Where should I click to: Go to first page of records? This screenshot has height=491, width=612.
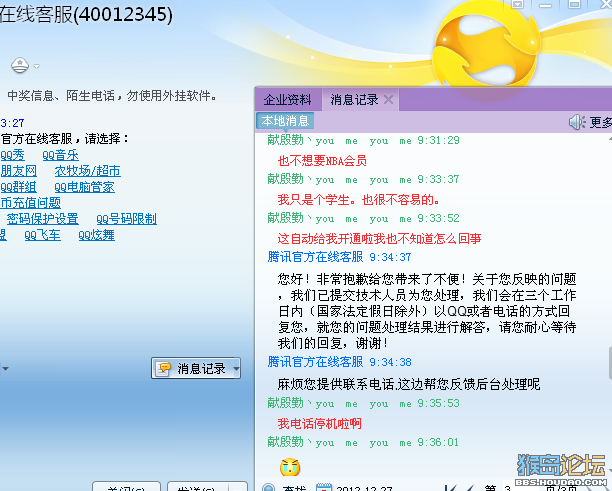tap(450, 488)
